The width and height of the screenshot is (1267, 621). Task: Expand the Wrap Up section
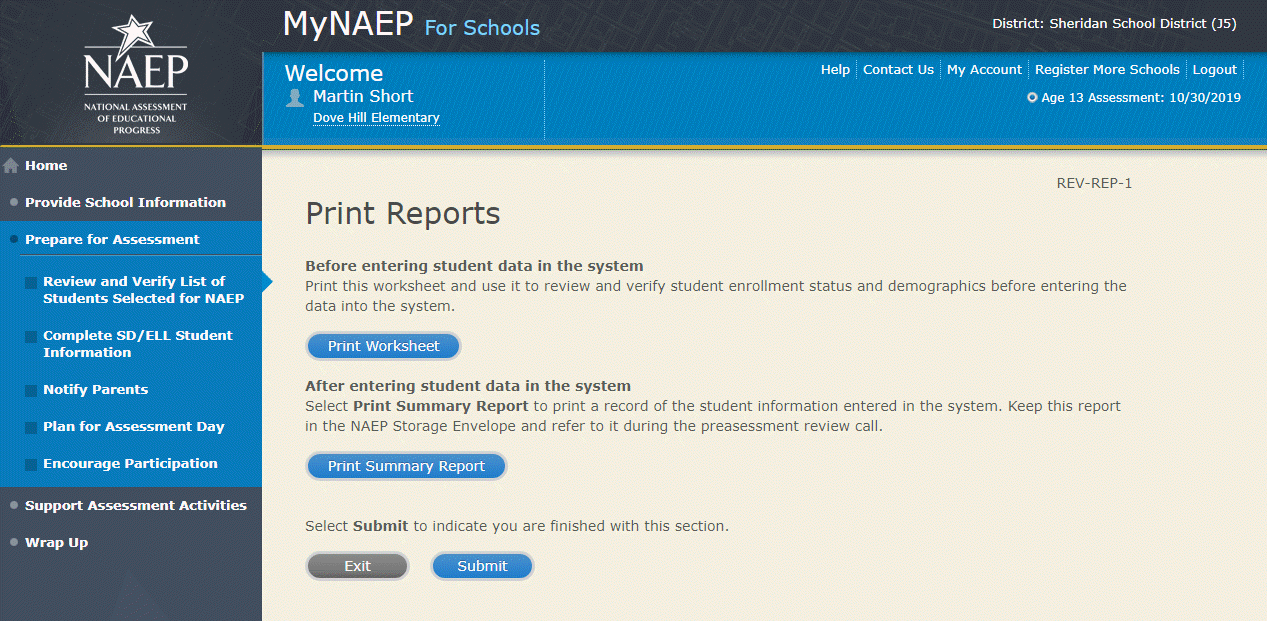[x=56, y=543]
